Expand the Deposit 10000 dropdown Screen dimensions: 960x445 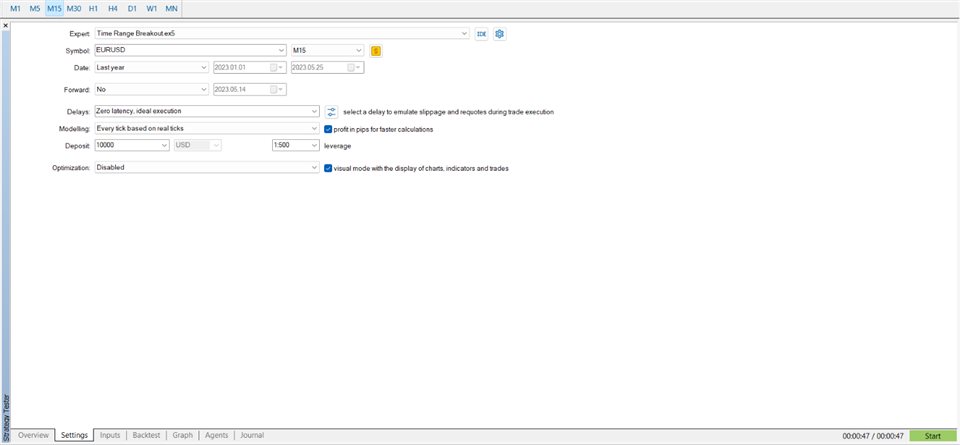coord(132,146)
